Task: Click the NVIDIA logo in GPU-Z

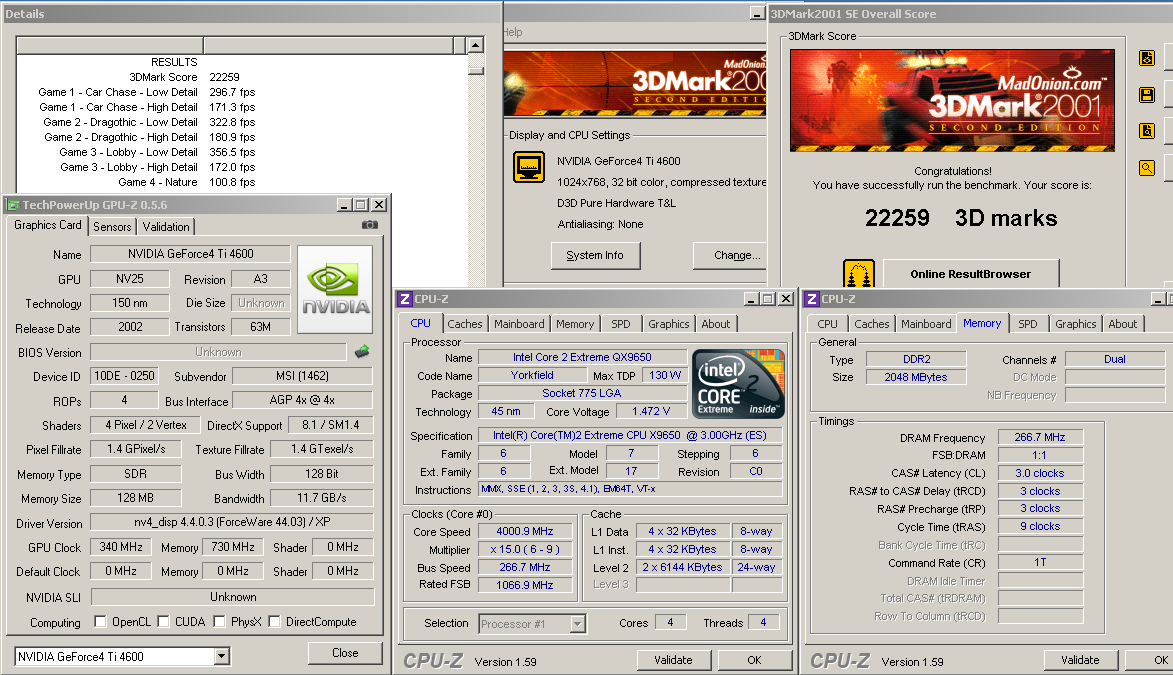Action: [335, 289]
